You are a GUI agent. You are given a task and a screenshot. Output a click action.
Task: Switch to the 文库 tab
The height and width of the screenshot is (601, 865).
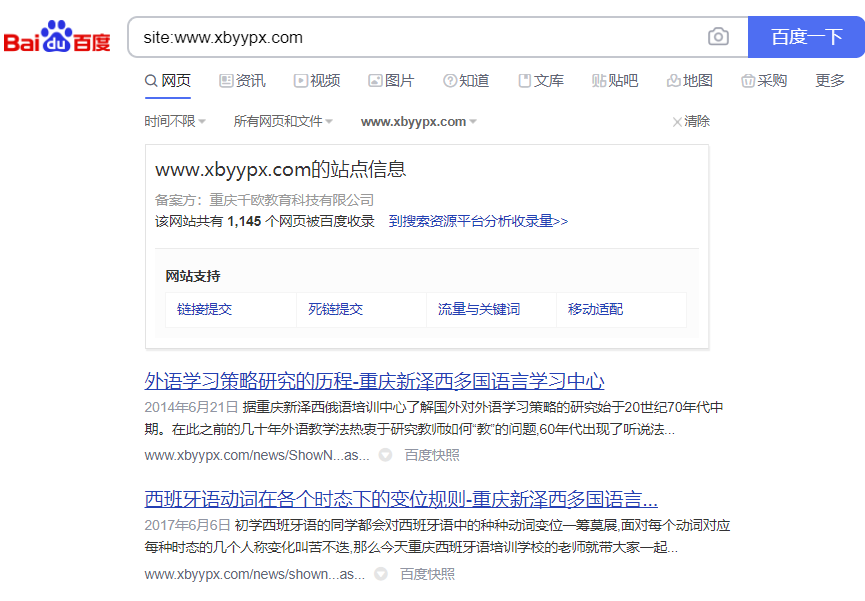pyautogui.click(x=541, y=81)
